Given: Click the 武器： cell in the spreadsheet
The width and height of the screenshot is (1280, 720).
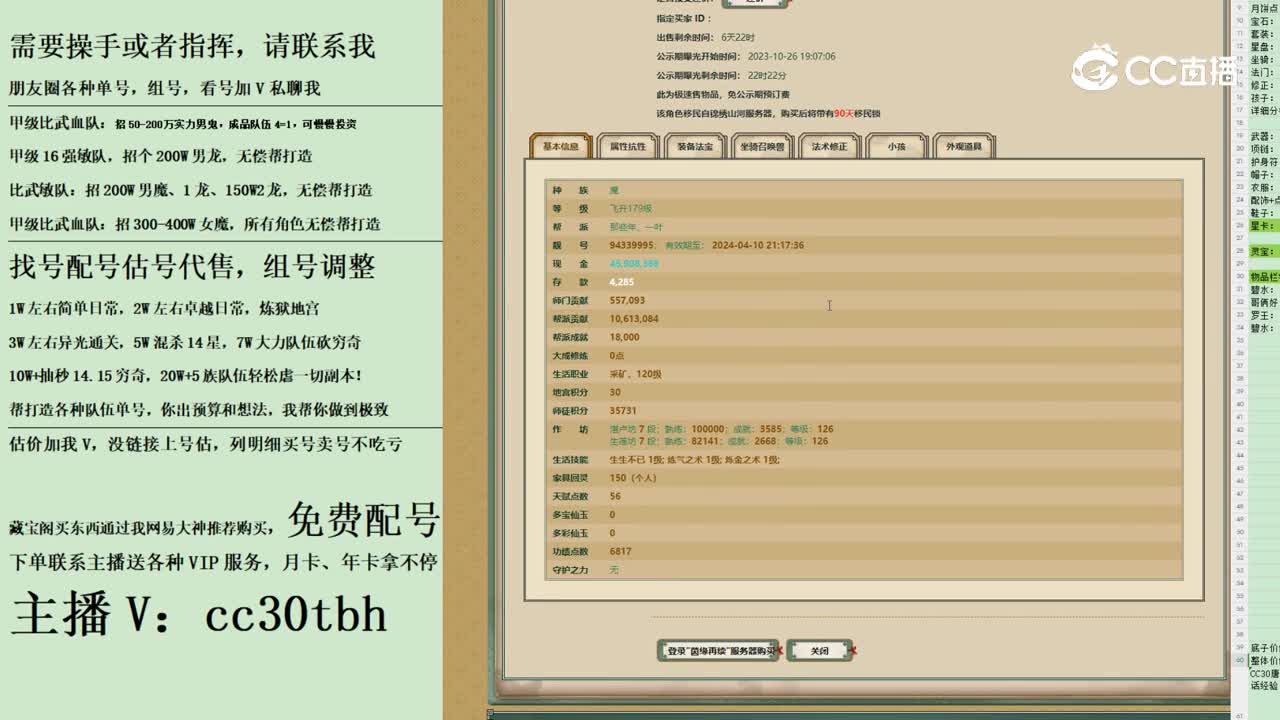Looking at the screenshot, I should 1262,136.
